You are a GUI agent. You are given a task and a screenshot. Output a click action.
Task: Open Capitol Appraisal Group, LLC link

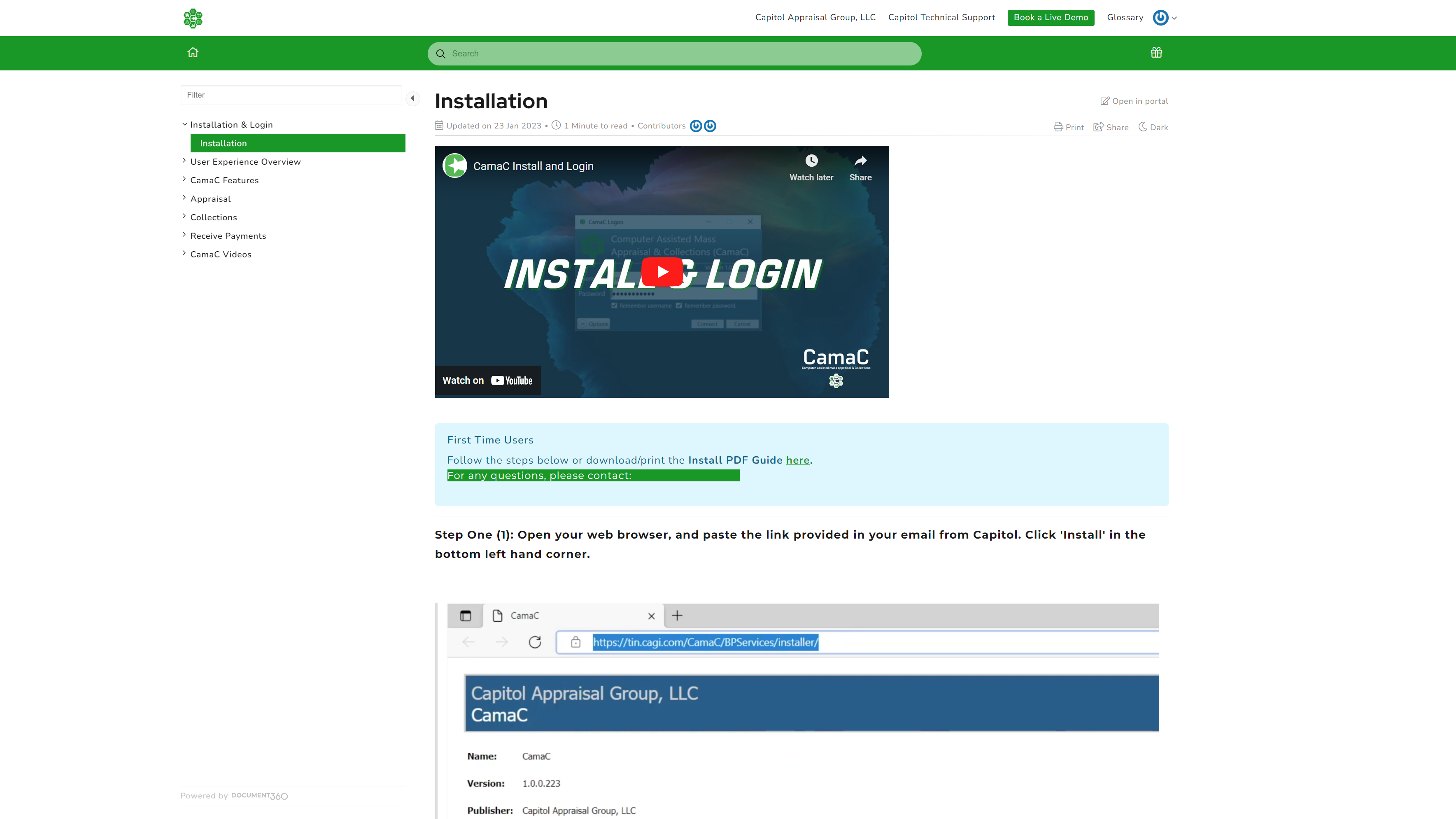[815, 18]
